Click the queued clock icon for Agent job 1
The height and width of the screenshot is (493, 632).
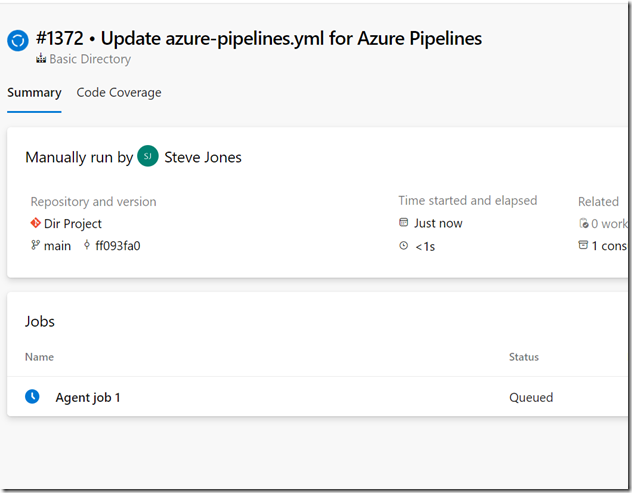click(32, 396)
